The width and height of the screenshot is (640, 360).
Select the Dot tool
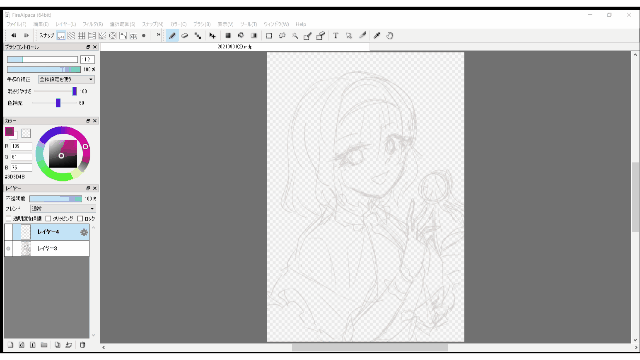(198, 36)
